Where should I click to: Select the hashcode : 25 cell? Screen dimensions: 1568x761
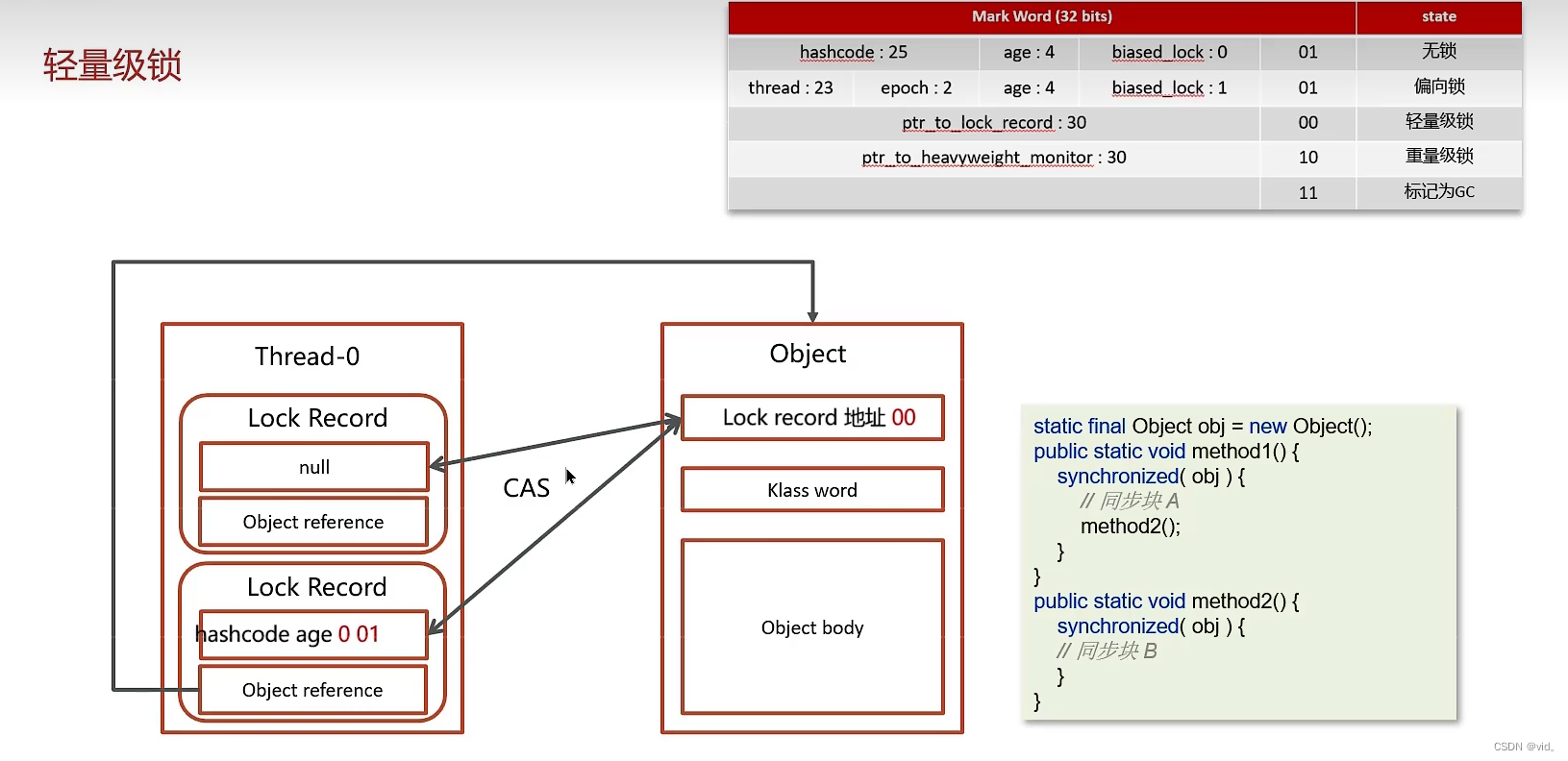[x=854, y=52]
